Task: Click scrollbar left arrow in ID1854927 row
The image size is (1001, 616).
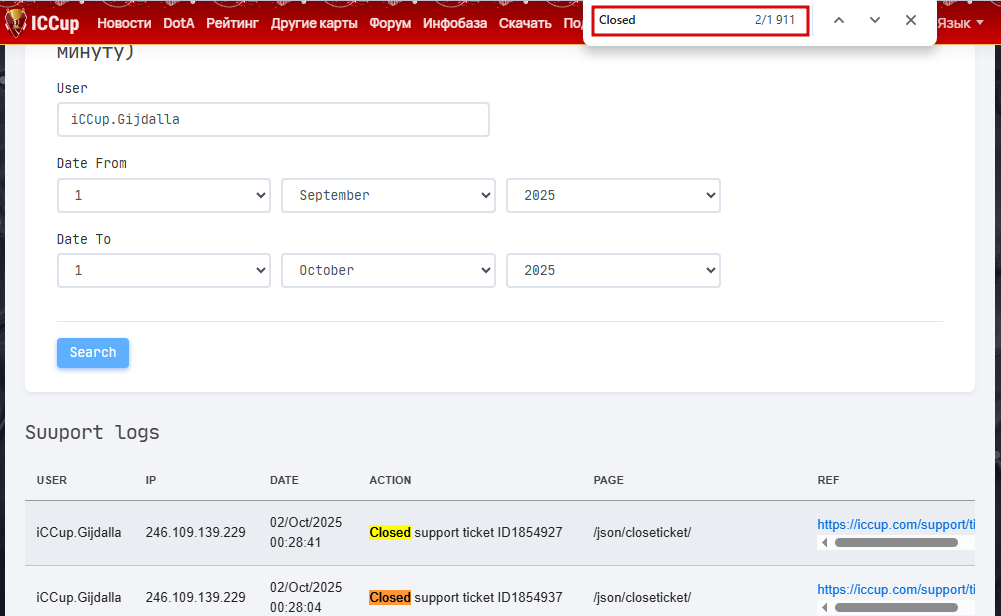Action: point(824,543)
